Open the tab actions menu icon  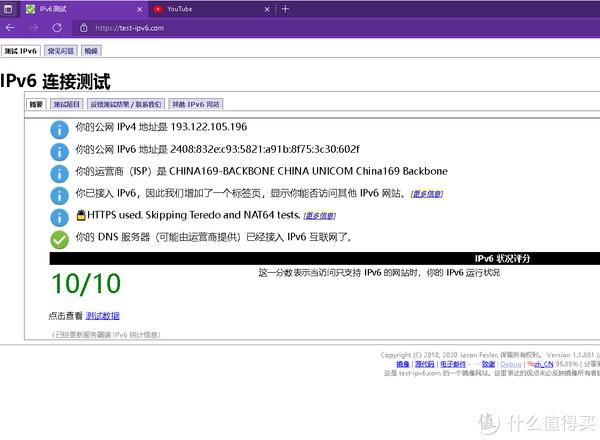click(x=8, y=9)
